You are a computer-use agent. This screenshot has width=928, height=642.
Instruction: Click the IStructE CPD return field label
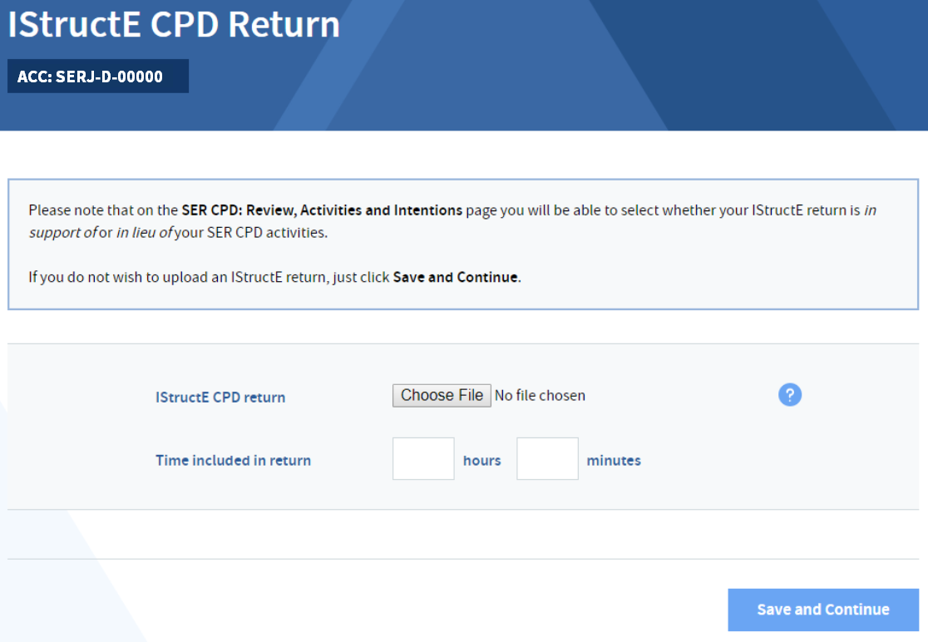click(220, 397)
